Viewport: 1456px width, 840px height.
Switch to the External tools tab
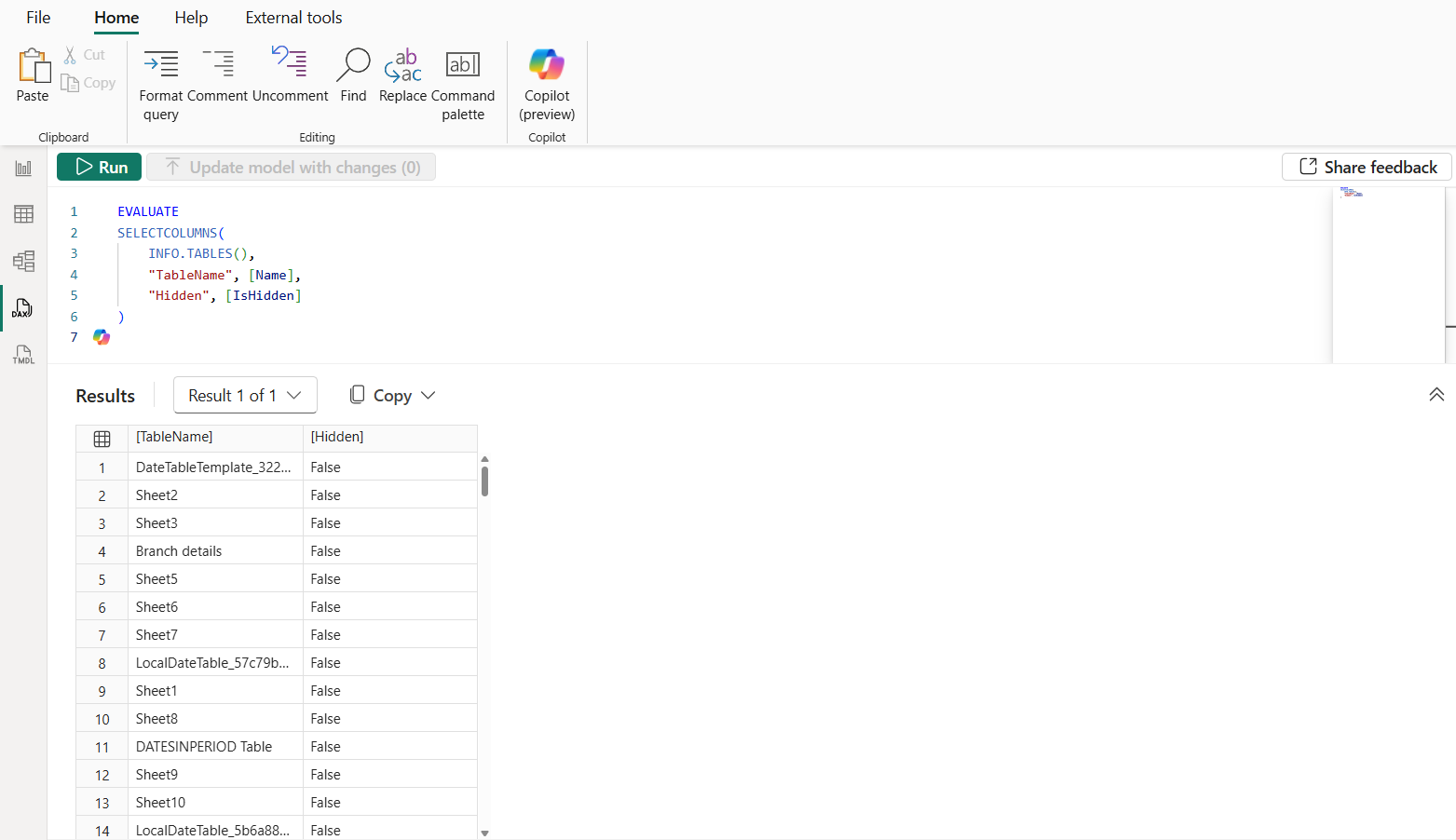click(x=293, y=17)
